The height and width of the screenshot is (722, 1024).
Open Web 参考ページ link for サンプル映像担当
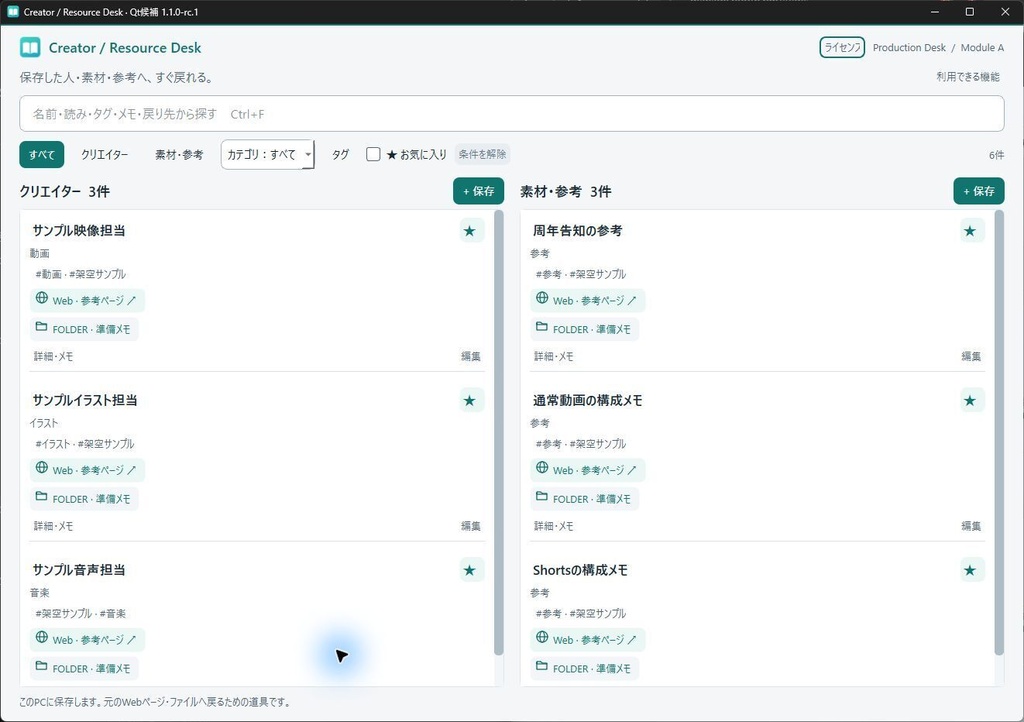(x=87, y=300)
